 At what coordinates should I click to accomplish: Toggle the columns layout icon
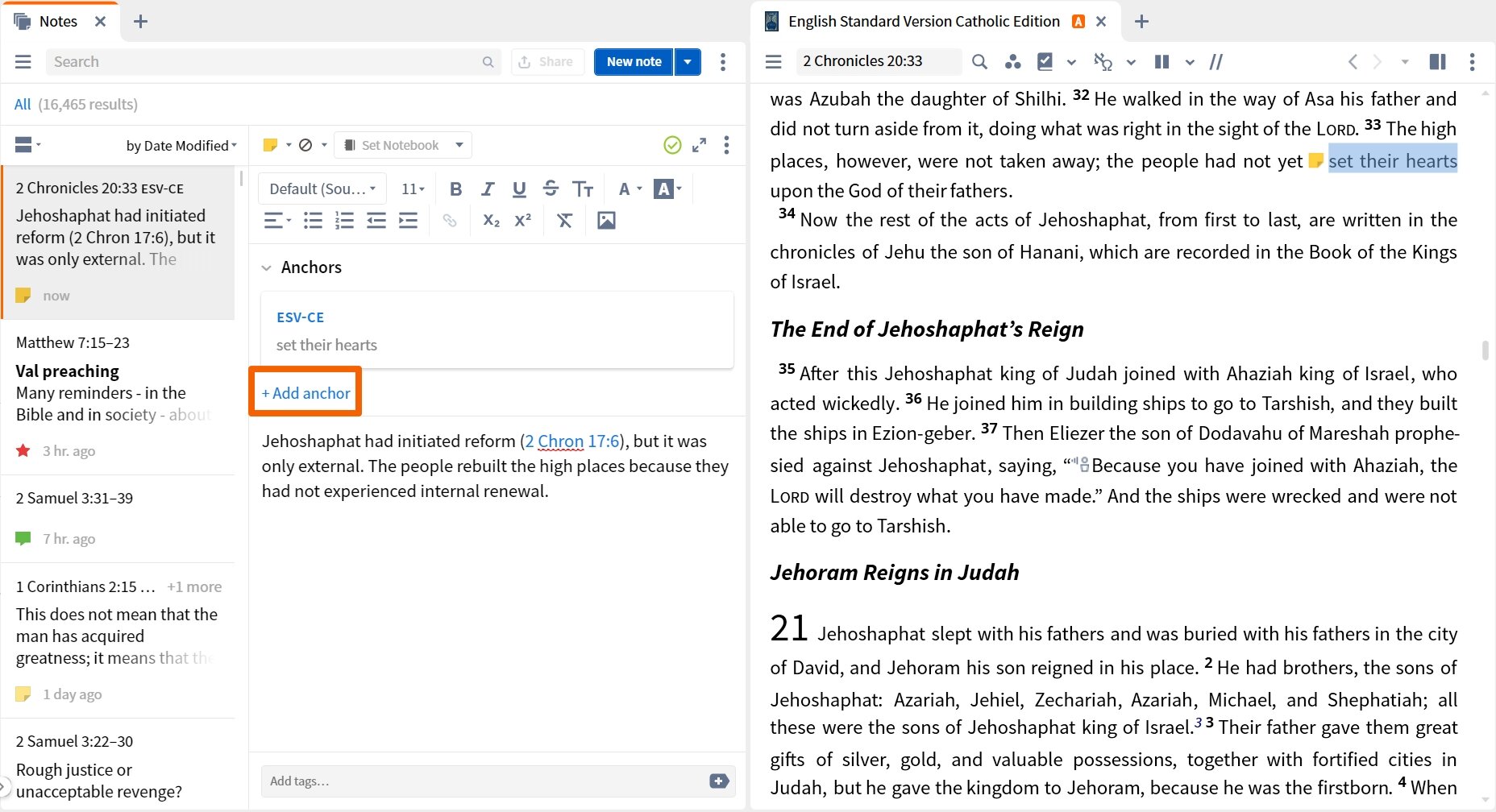click(1161, 62)
